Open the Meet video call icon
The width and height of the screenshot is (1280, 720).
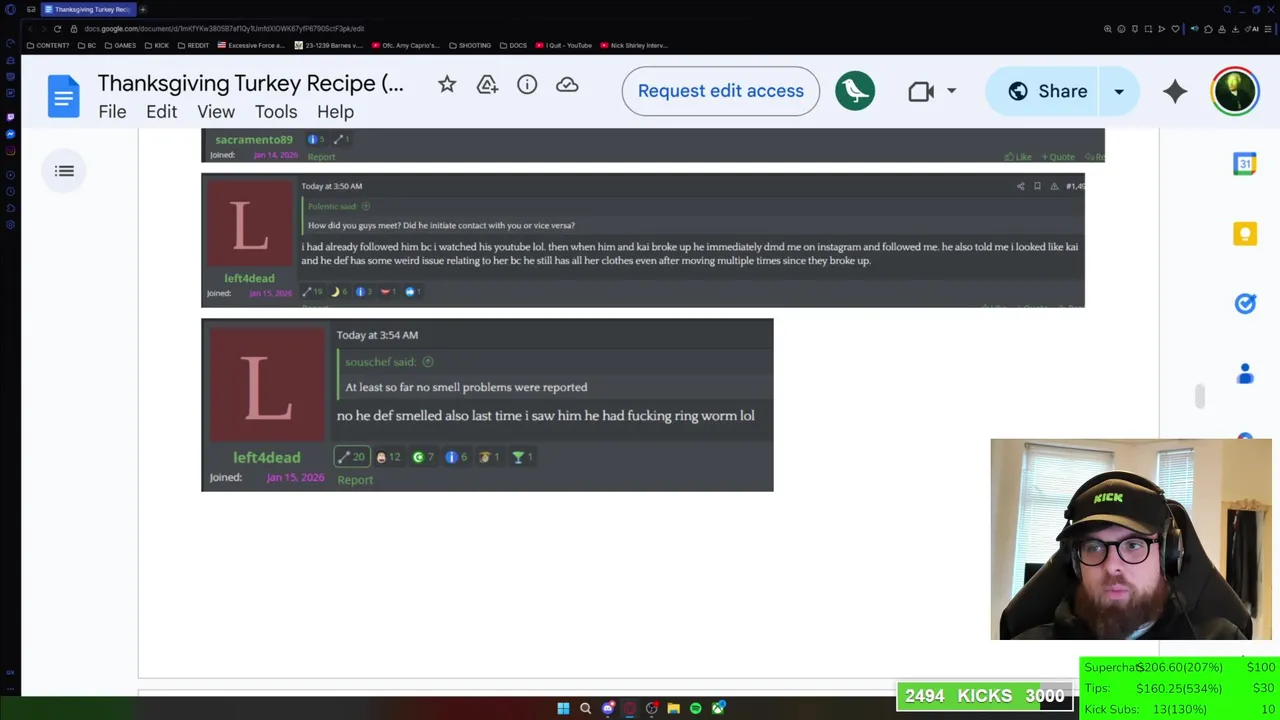[x=921, y=91]
